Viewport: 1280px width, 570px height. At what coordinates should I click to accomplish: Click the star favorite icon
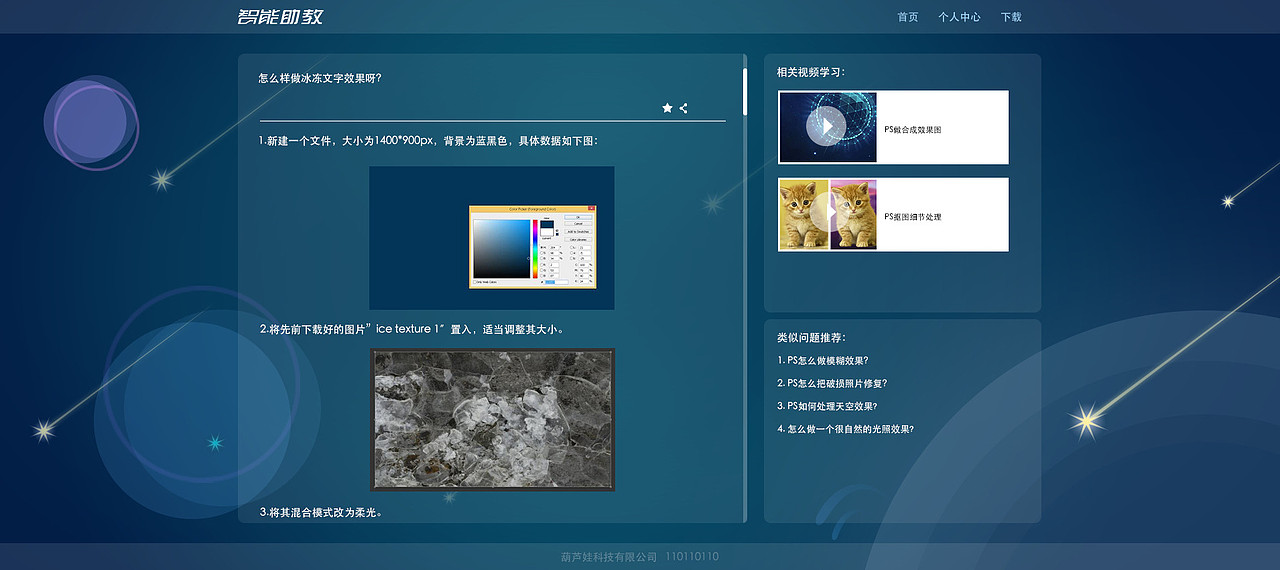point(667,108)
